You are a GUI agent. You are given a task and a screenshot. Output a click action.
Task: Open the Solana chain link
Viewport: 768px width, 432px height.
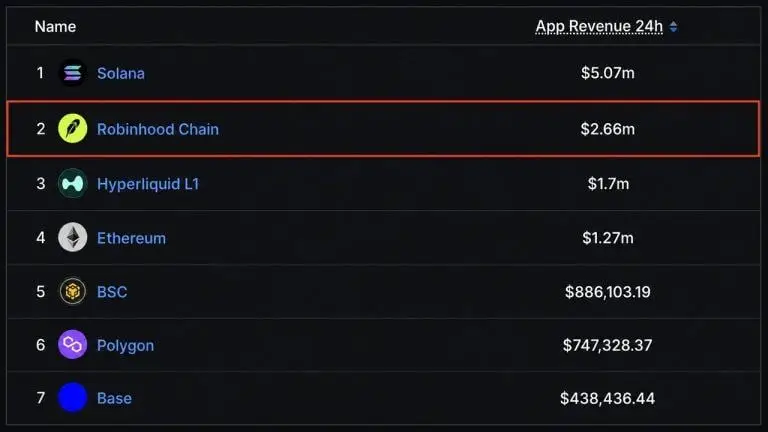(x=120, y=73)
